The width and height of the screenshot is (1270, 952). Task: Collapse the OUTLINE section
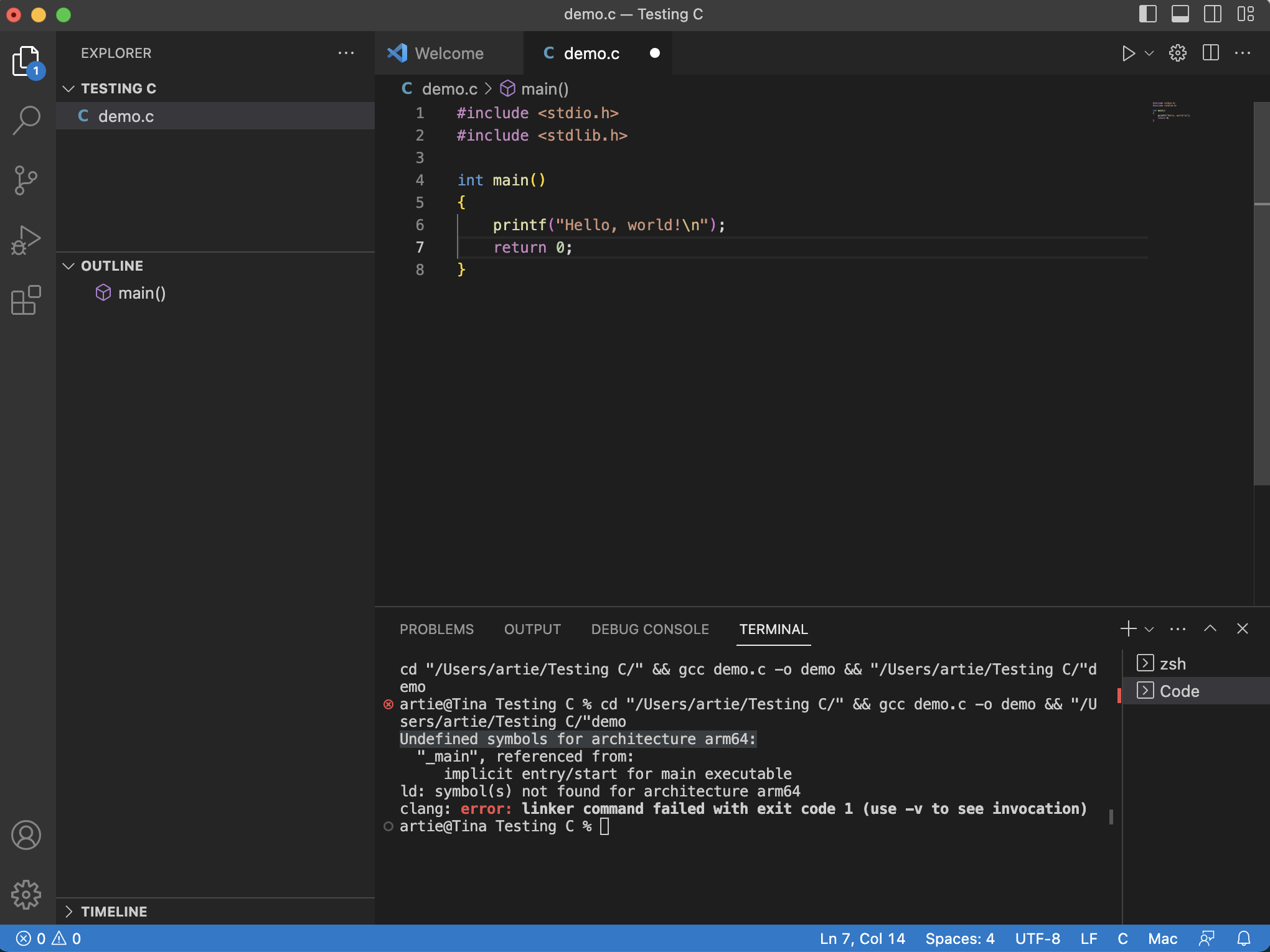click(x=215, y=266)
